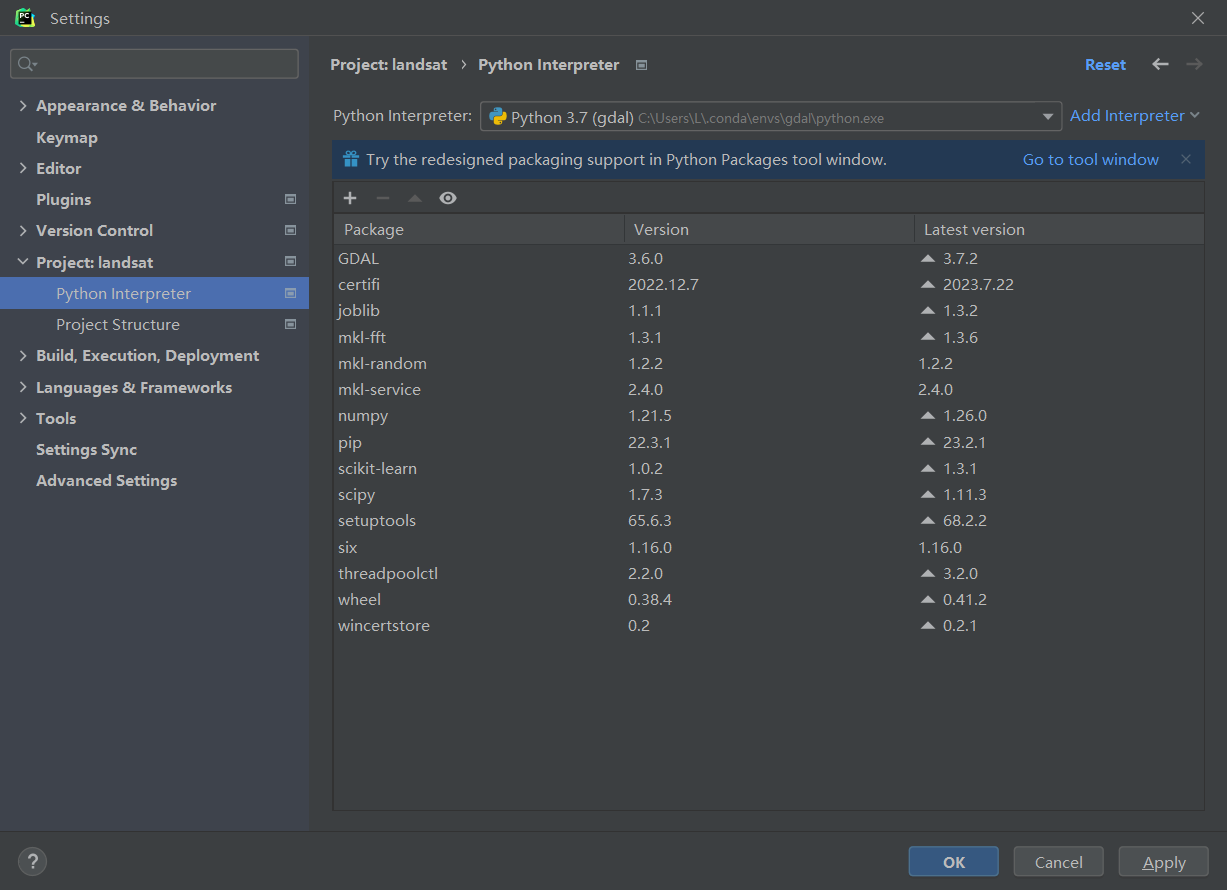
Task: Select the mkl-random package row
Action: tap(769, 363)
